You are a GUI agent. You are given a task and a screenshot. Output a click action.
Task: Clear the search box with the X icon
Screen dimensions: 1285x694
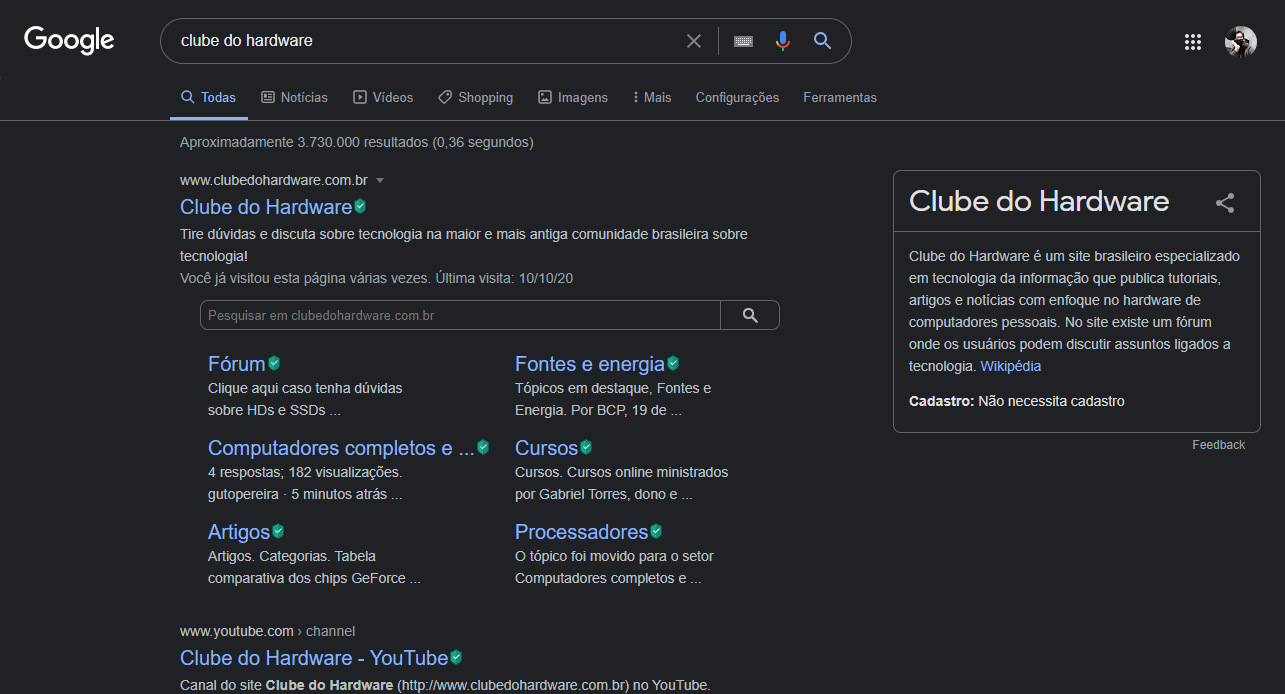[694, 41]
